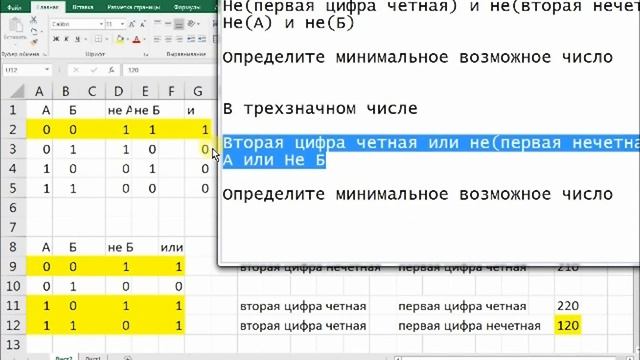Open the font size combo box
This screenshot has height=360, width=640.
coord(115,24)
